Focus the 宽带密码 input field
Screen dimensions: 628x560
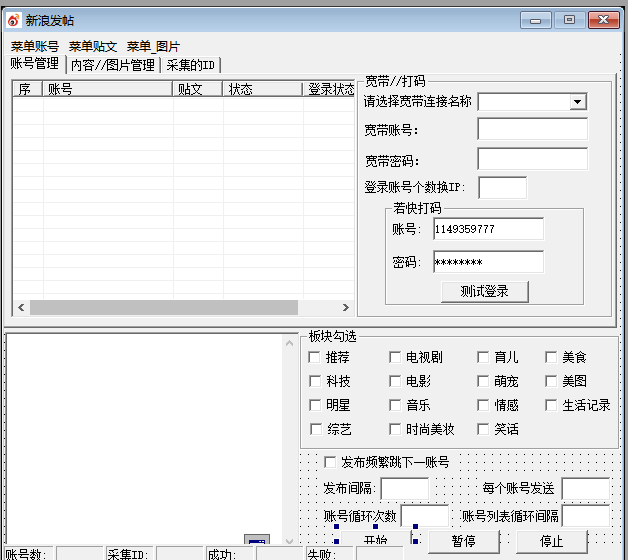(532, 159)
